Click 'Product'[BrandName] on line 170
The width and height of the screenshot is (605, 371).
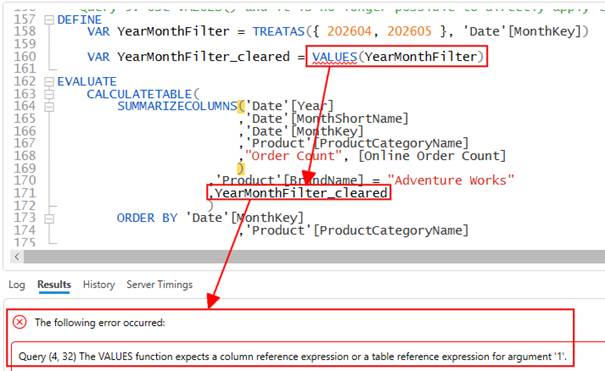click(289, 180)
